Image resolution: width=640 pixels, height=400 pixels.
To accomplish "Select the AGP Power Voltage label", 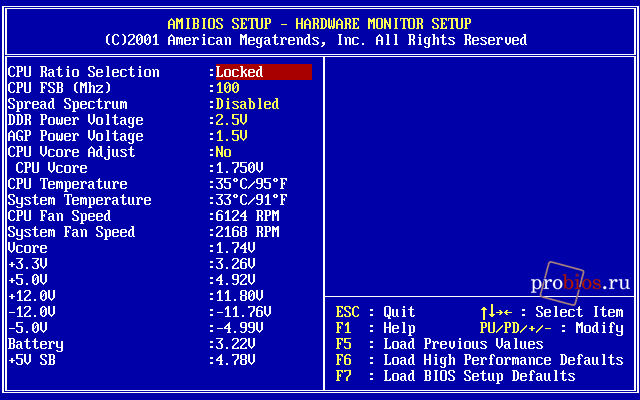I will [76, 136].
